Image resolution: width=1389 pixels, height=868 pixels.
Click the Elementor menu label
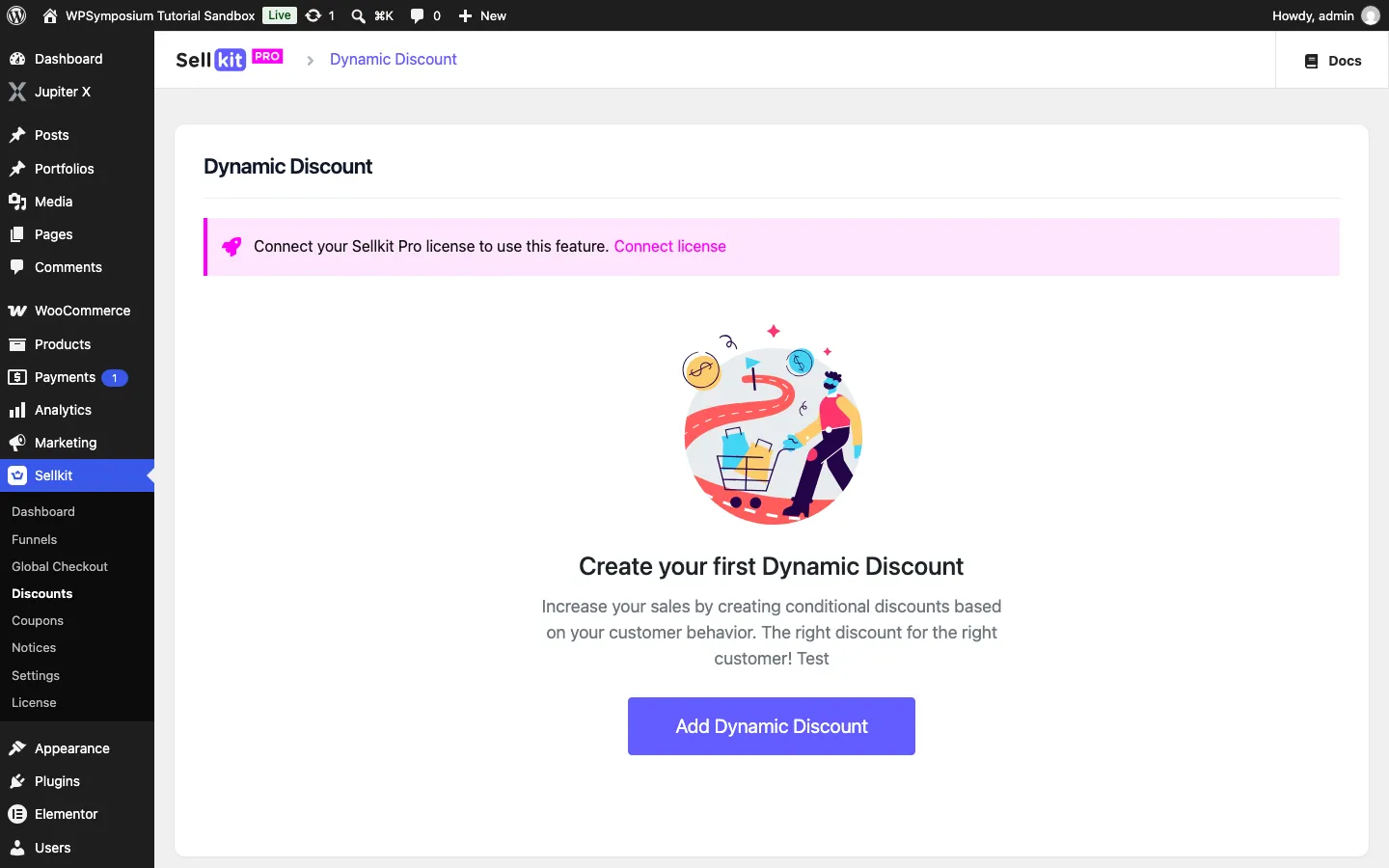tap(67, 814)
